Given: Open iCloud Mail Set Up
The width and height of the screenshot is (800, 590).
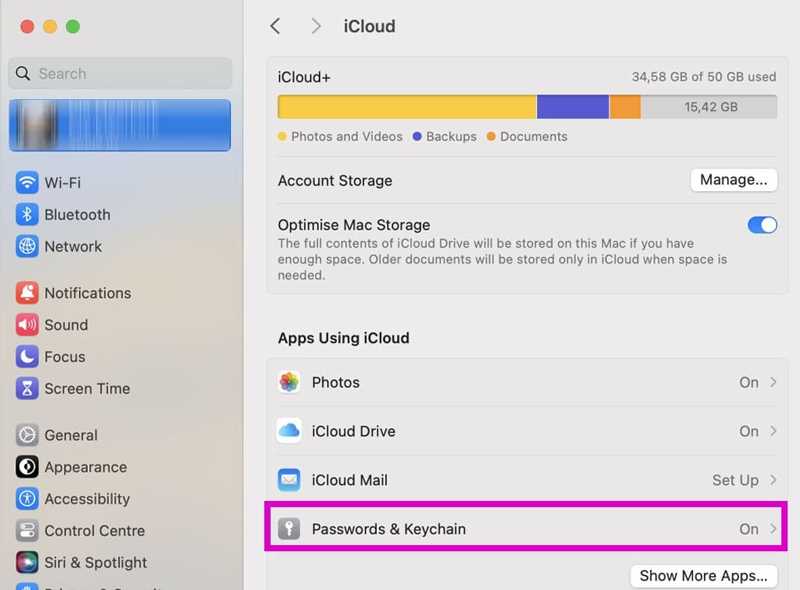Looking at the screenshot, I should (x=735, y=480).
